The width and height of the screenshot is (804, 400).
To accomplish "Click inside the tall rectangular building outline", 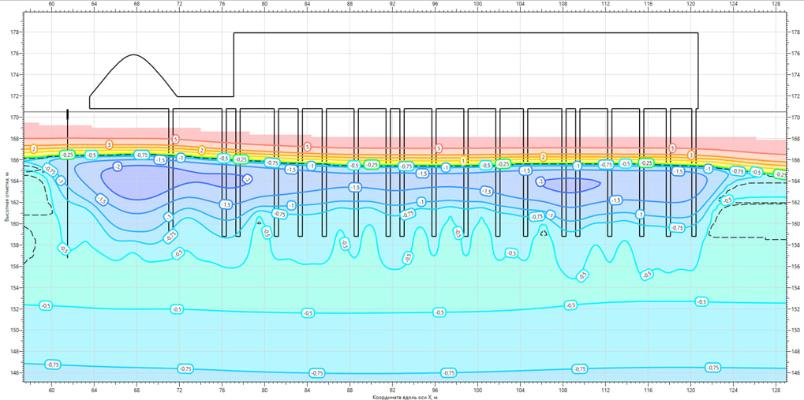I will point(460,70).
